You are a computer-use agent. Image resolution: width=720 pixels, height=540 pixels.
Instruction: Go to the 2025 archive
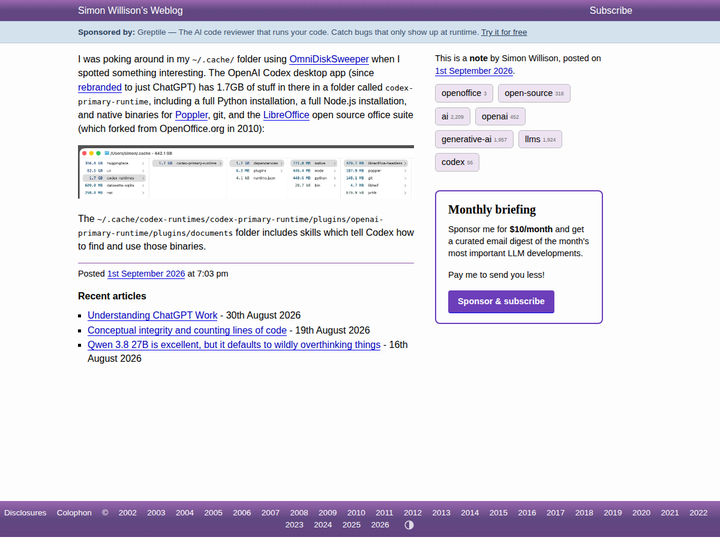point(351,525)
